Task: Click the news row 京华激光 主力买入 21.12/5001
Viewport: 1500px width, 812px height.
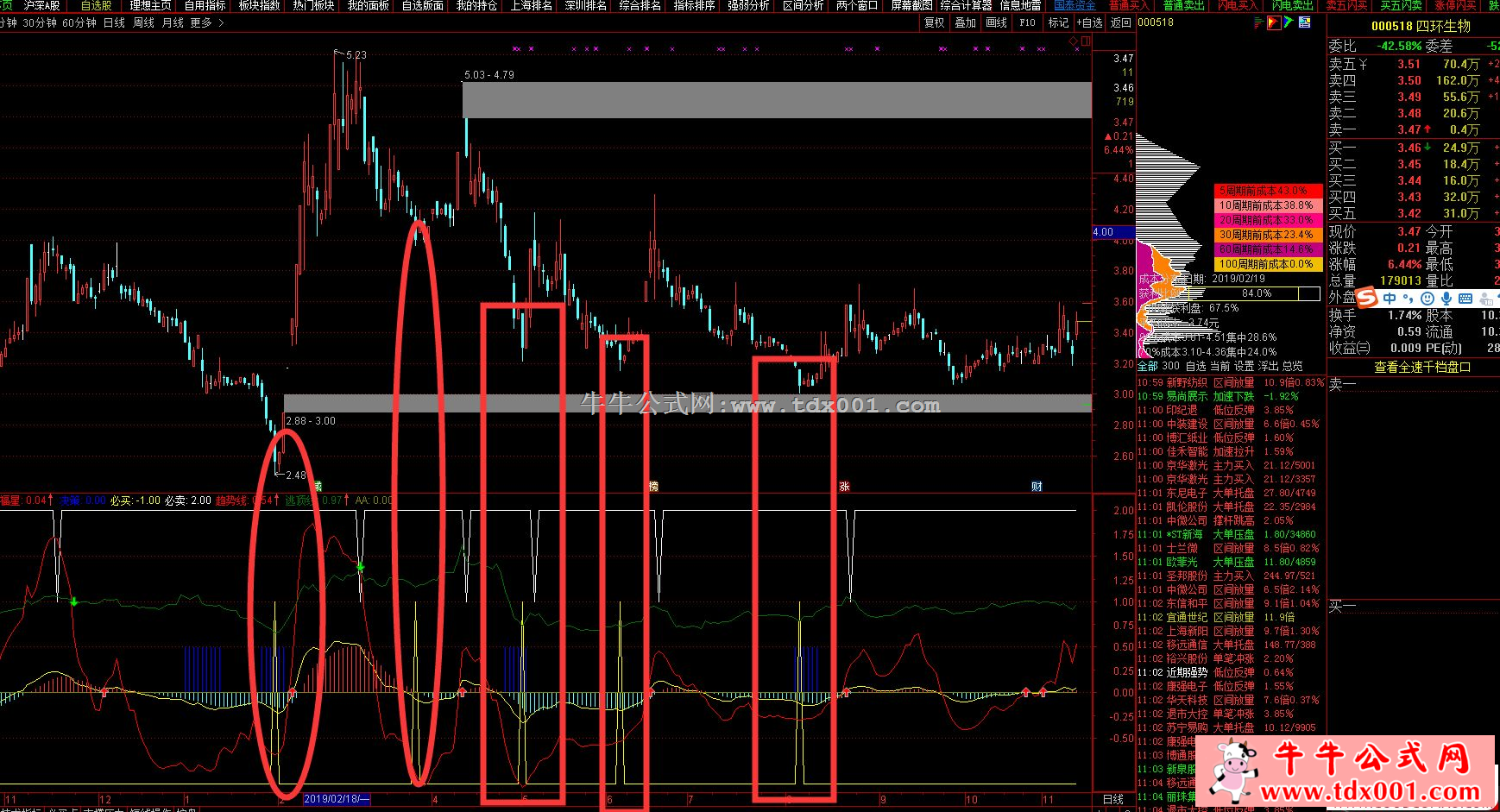Action: pos(1232,465)
